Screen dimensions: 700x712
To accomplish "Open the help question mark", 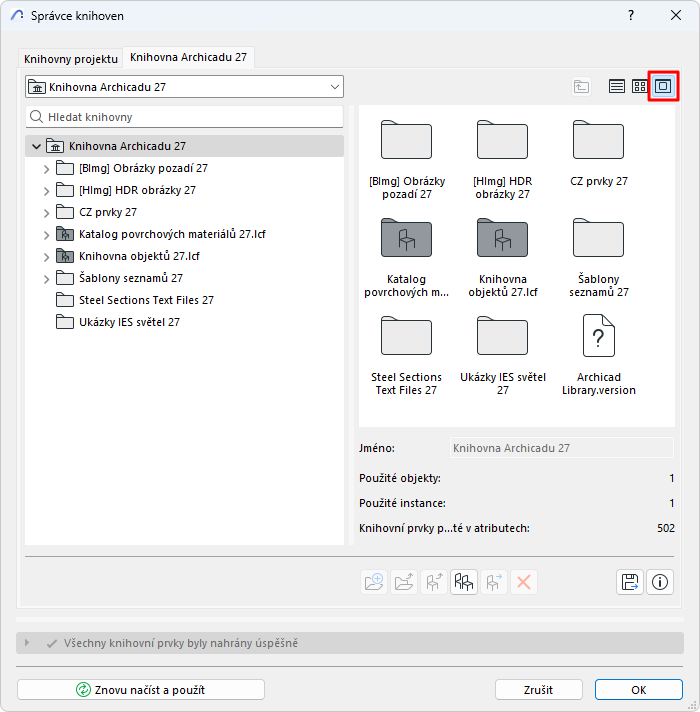I will coord(631,15).
